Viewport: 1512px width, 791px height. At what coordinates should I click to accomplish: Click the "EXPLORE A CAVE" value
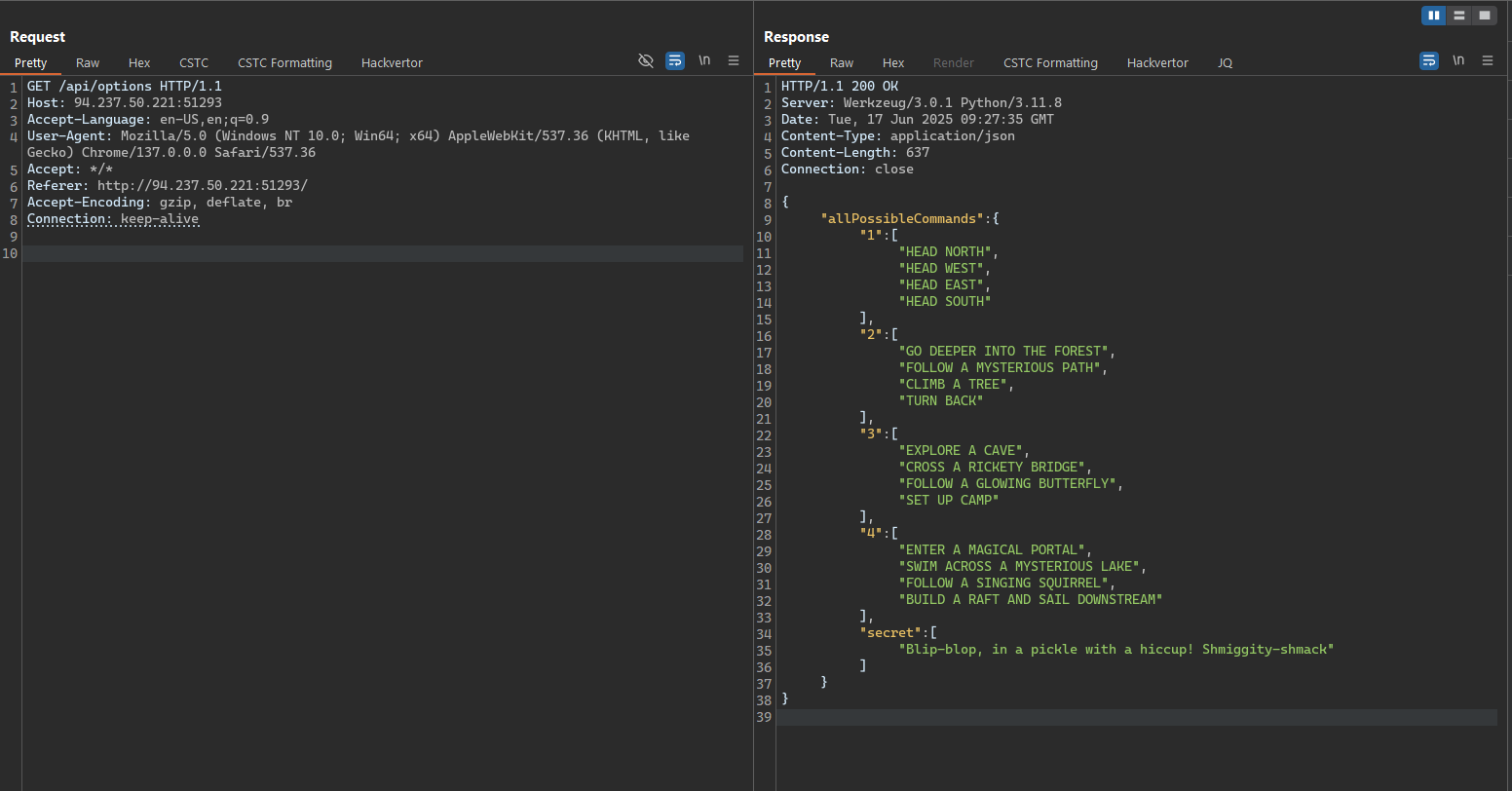(961, 451)
